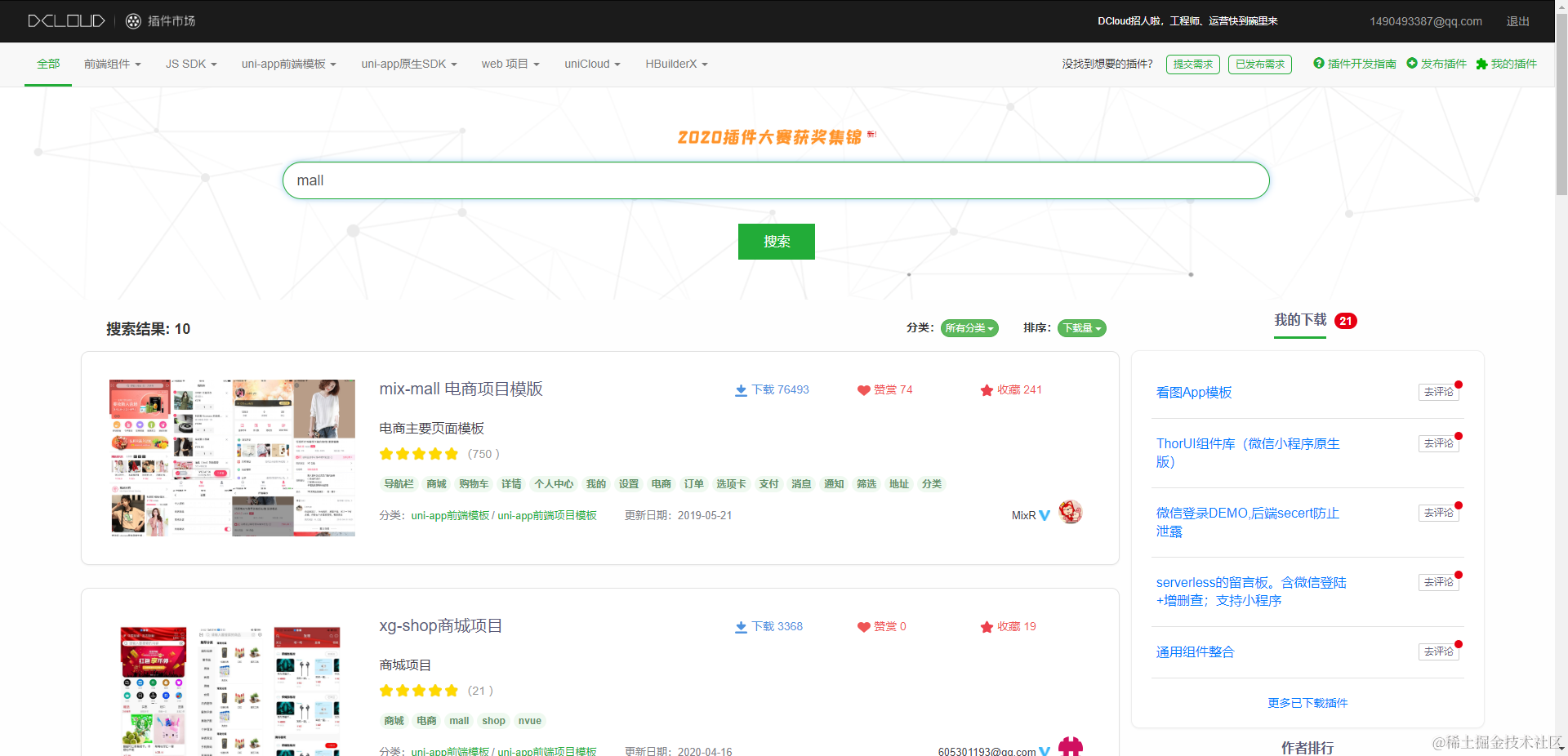Switch to the 我的下载 tab

coord(1300,320)
